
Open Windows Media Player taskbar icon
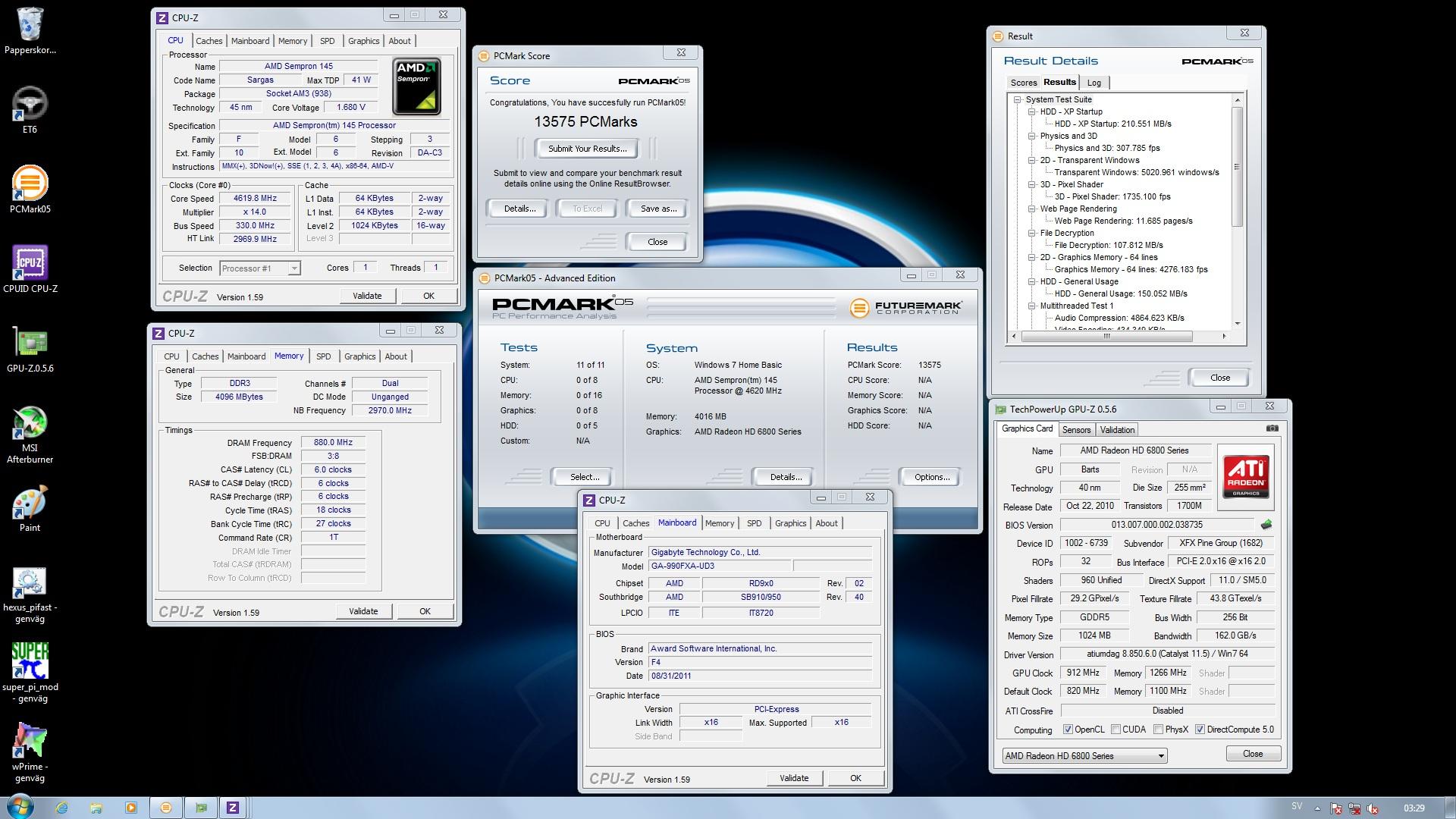point(131,808)
